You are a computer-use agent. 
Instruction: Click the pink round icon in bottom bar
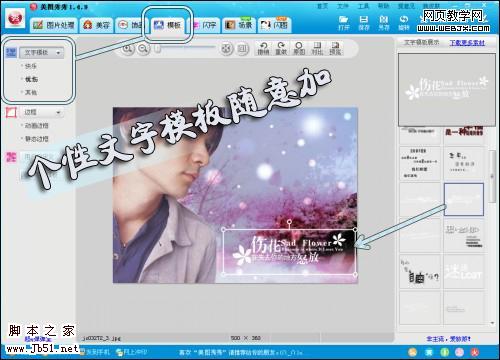[460, 352]
